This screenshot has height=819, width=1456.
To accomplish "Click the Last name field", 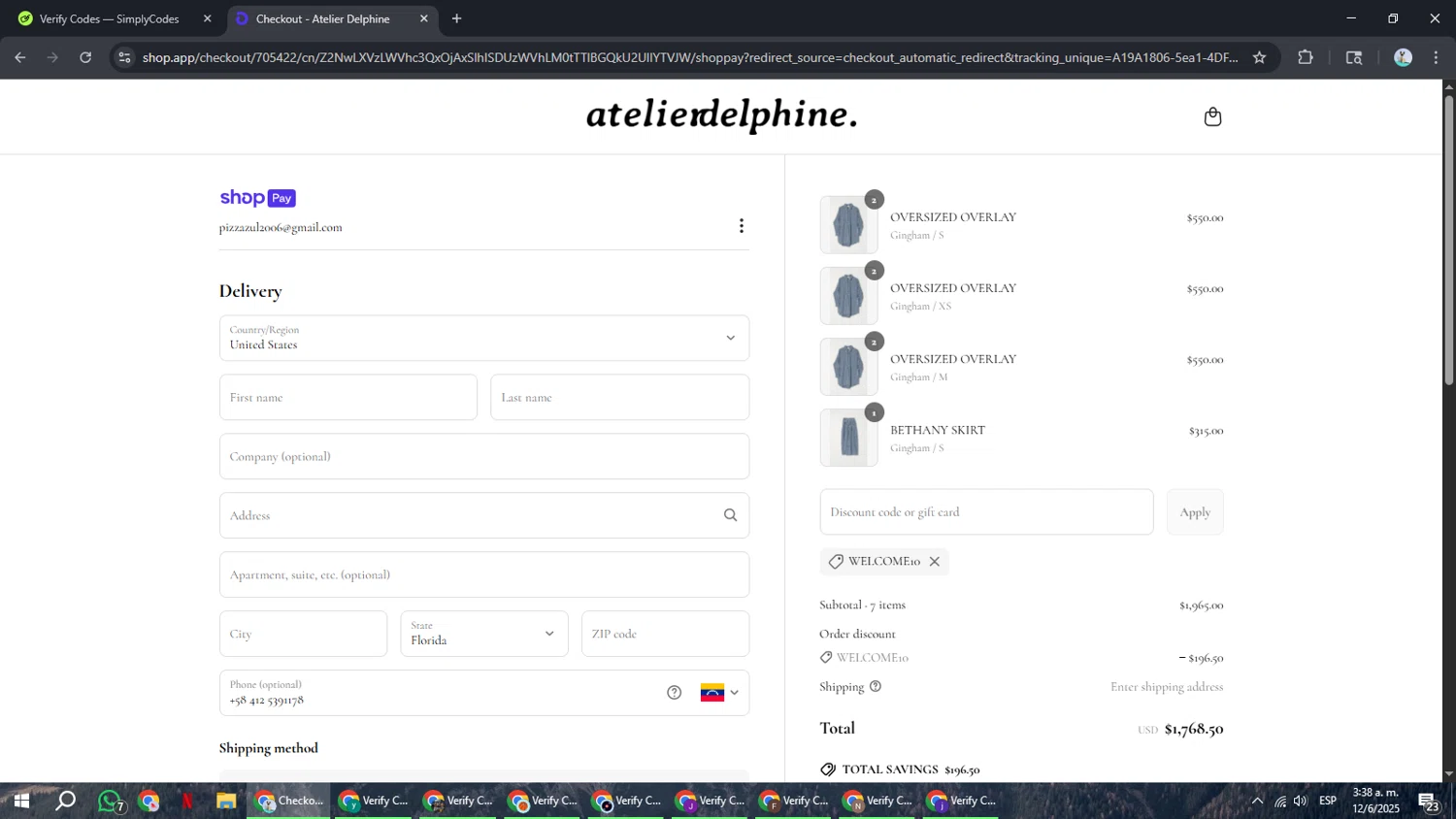I will click(x=619, y=397).
